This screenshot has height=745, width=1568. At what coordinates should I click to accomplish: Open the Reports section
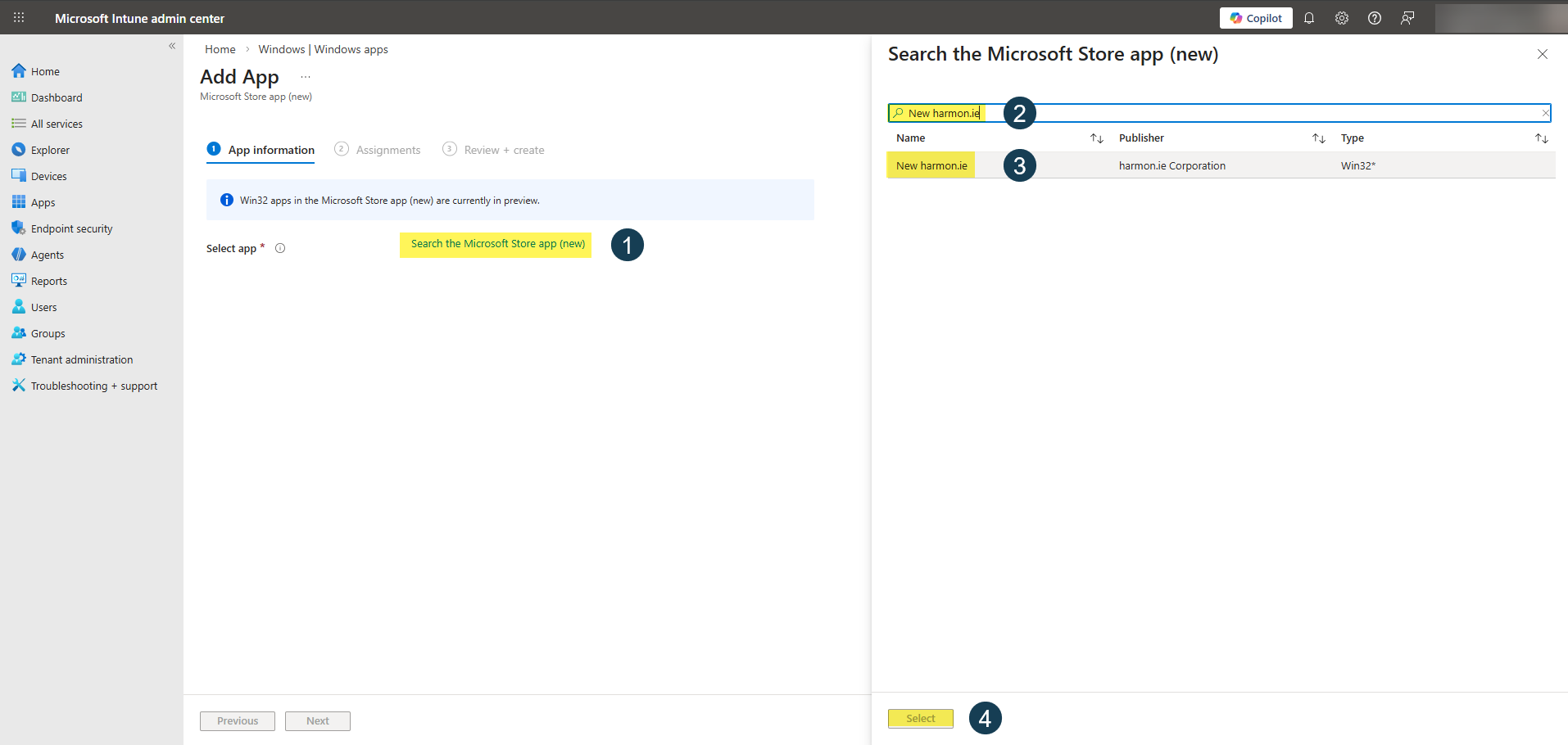[x=48, y=280]
